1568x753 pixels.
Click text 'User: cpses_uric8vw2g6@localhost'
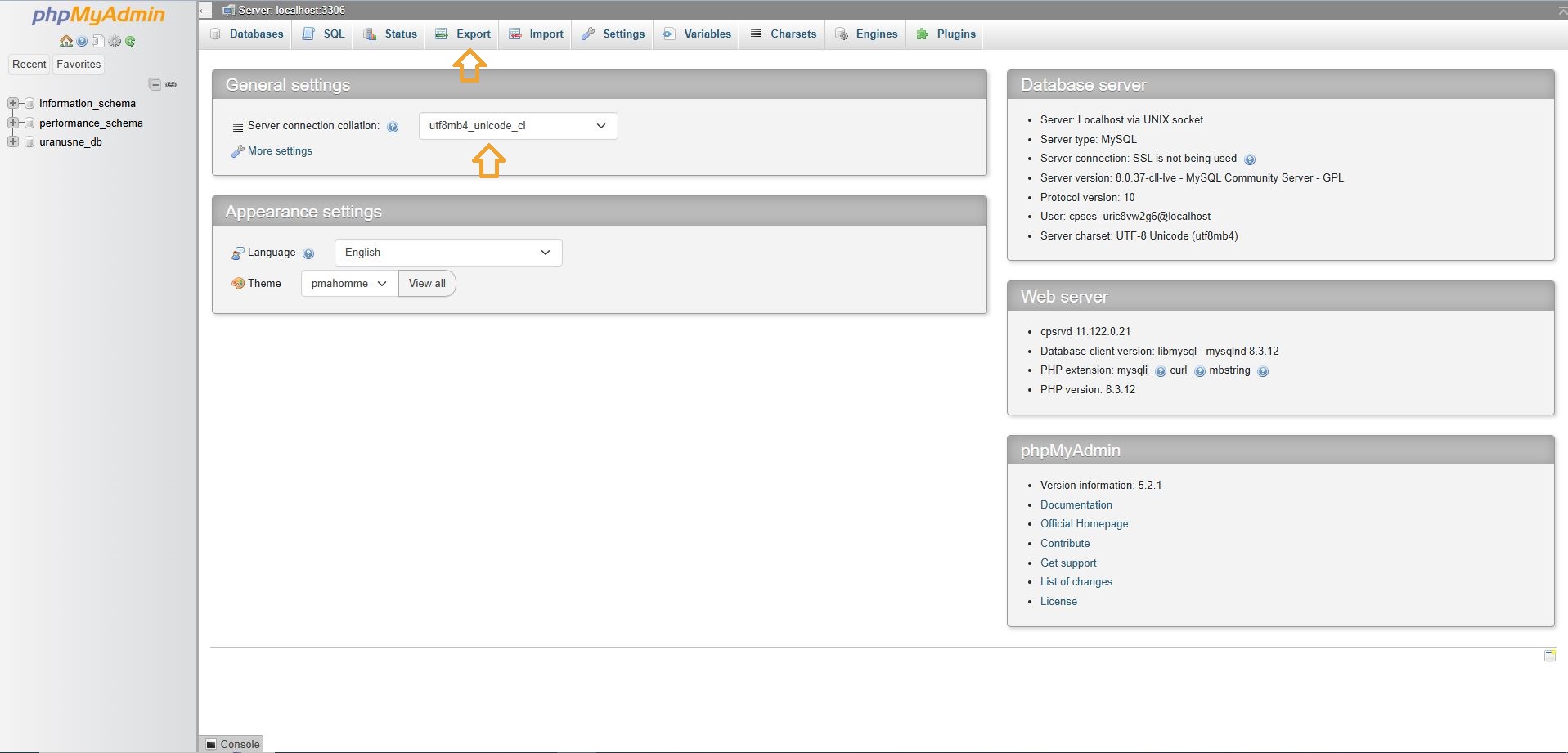tap(1125, 217)
